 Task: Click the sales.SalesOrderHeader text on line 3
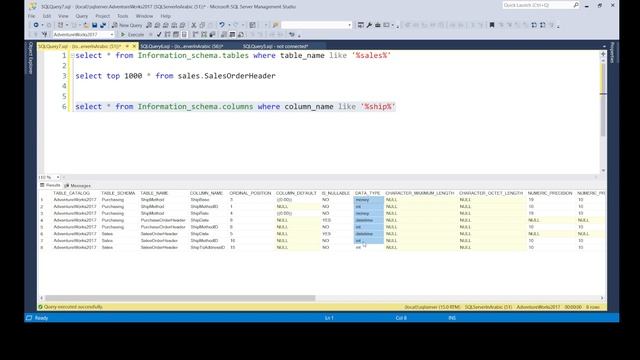click(x=227, y=76)
